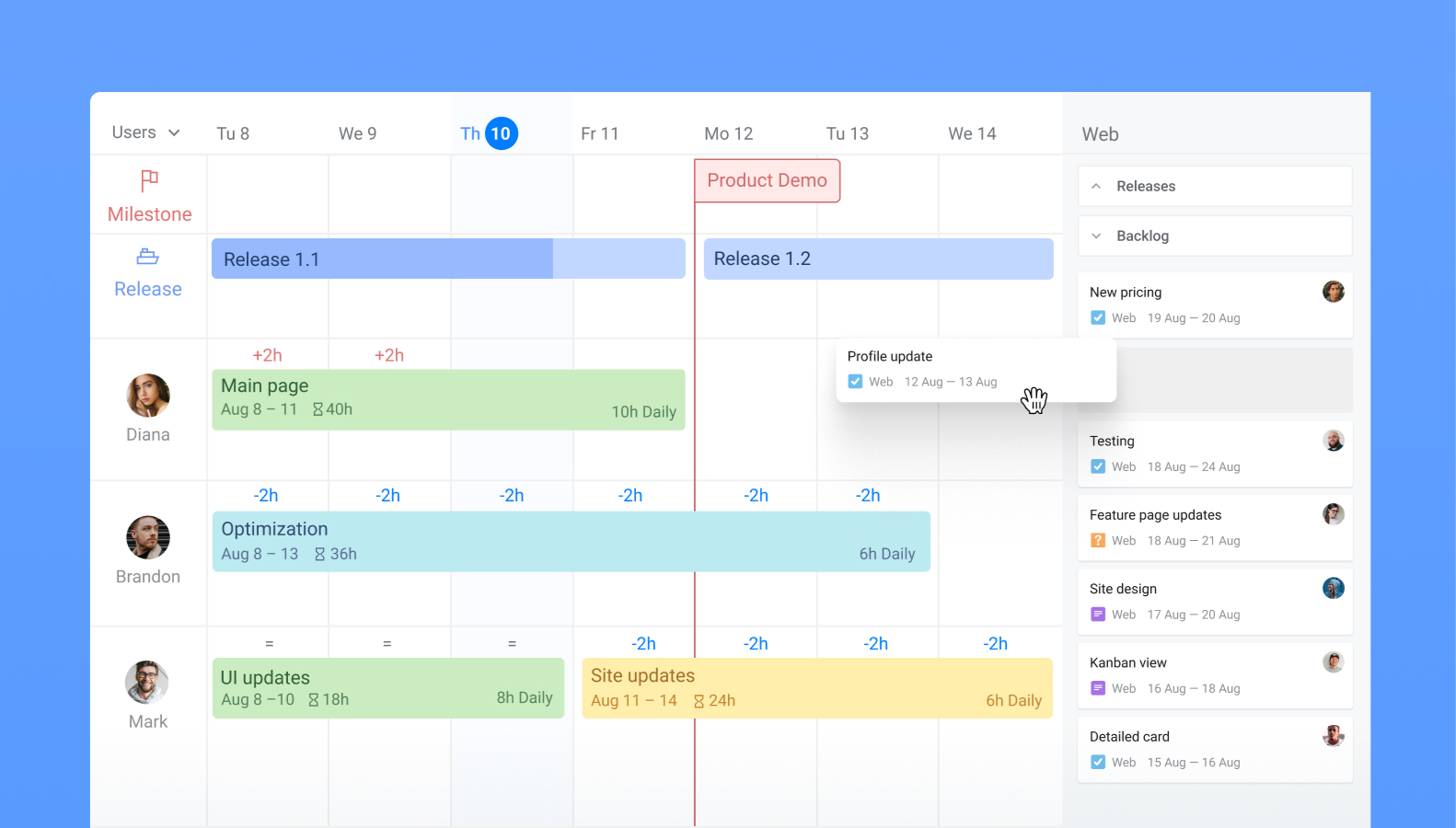Click Diana's +2h overtime label on Tu 8

(267, 355)
